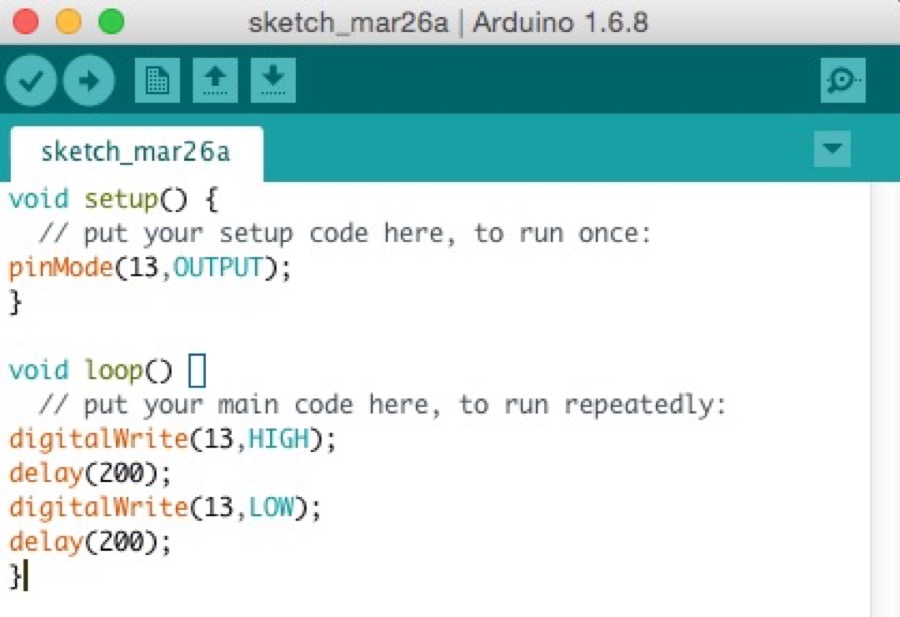
Task: Click the 'digitalWrite(13,LOW);' line
Action: tap(165, 507)
